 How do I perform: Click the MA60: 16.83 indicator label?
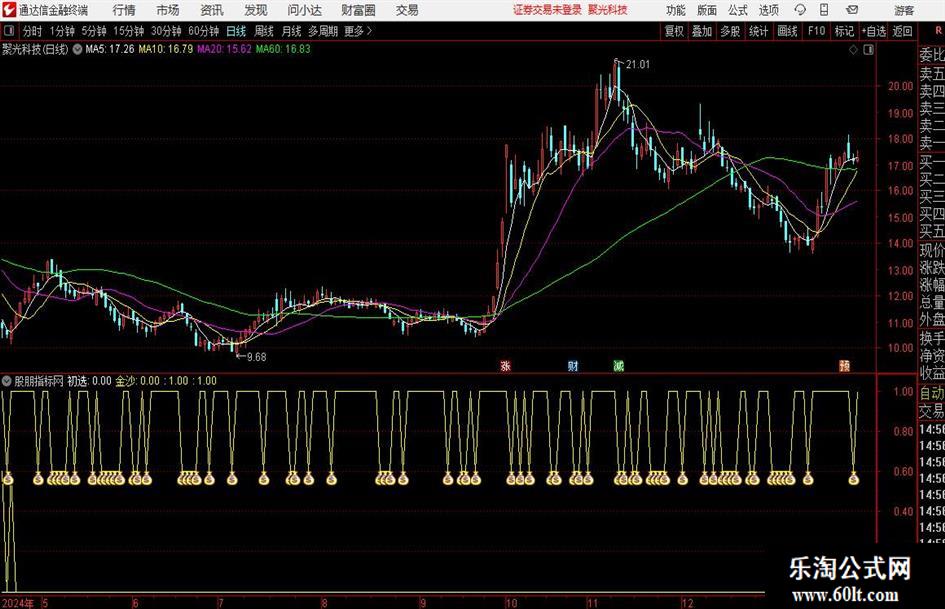283,49
